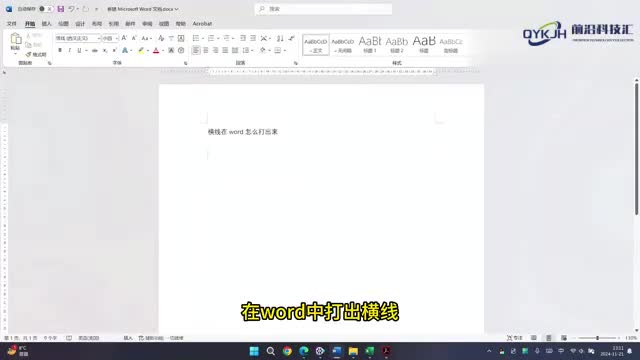This screenshot has height=360, width=640.
Task: Apply red font color button
Action: point(156,50)
